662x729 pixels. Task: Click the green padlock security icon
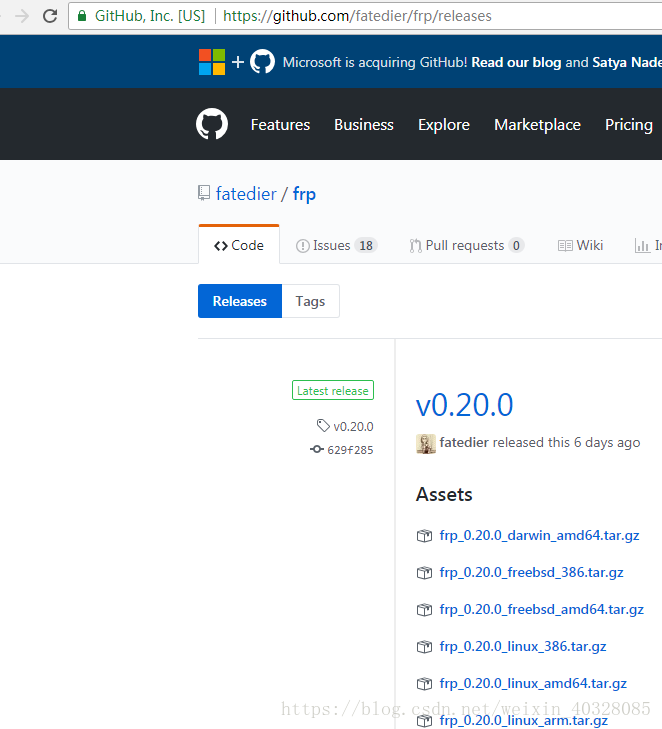pos(82,16)
